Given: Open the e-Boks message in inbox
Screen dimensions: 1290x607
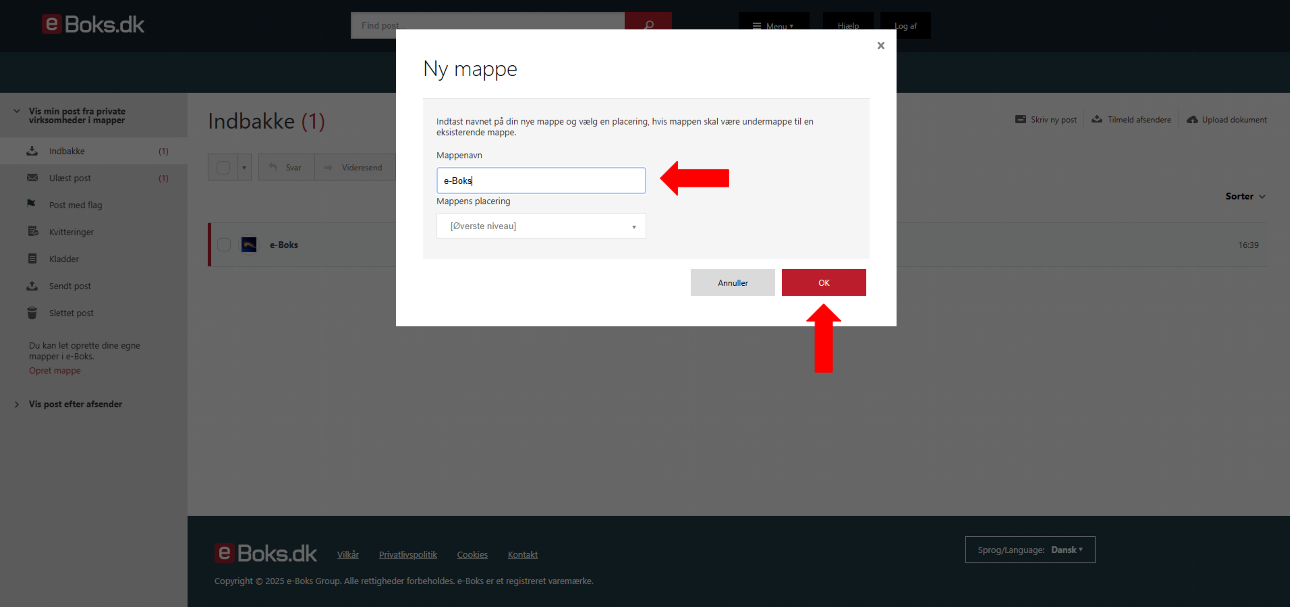Looking at the screenshot, I should (x=737, y=245).
